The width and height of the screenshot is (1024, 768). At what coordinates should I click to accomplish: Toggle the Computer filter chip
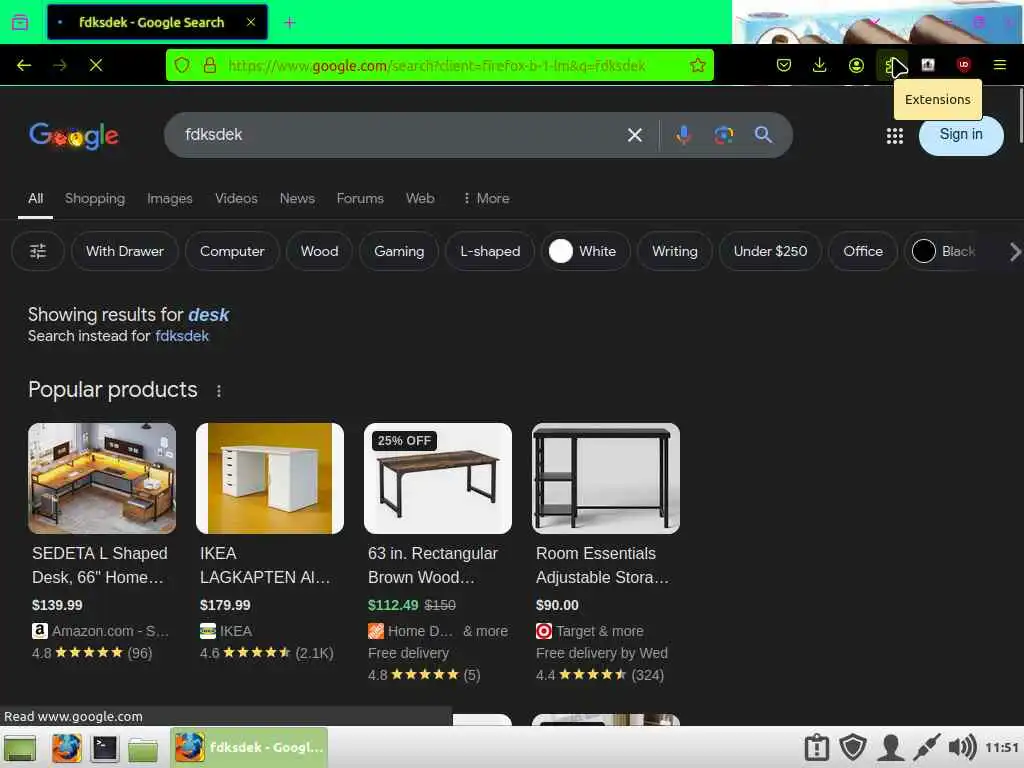click(232, 251)
